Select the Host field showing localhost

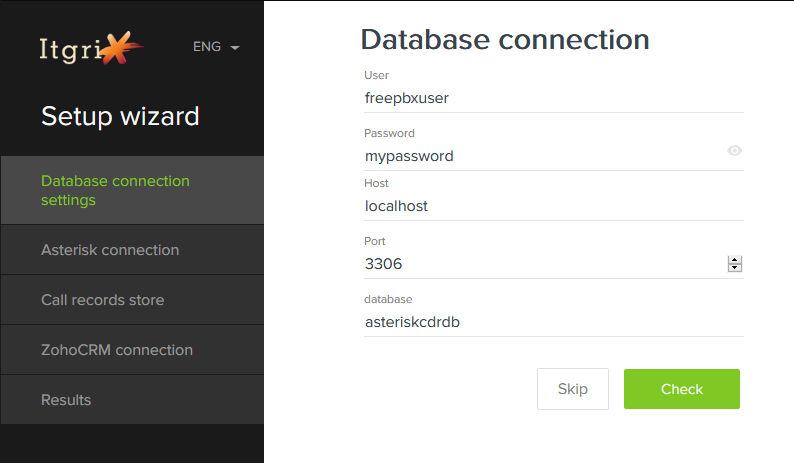pyautogui.click(x=553, y=206)
